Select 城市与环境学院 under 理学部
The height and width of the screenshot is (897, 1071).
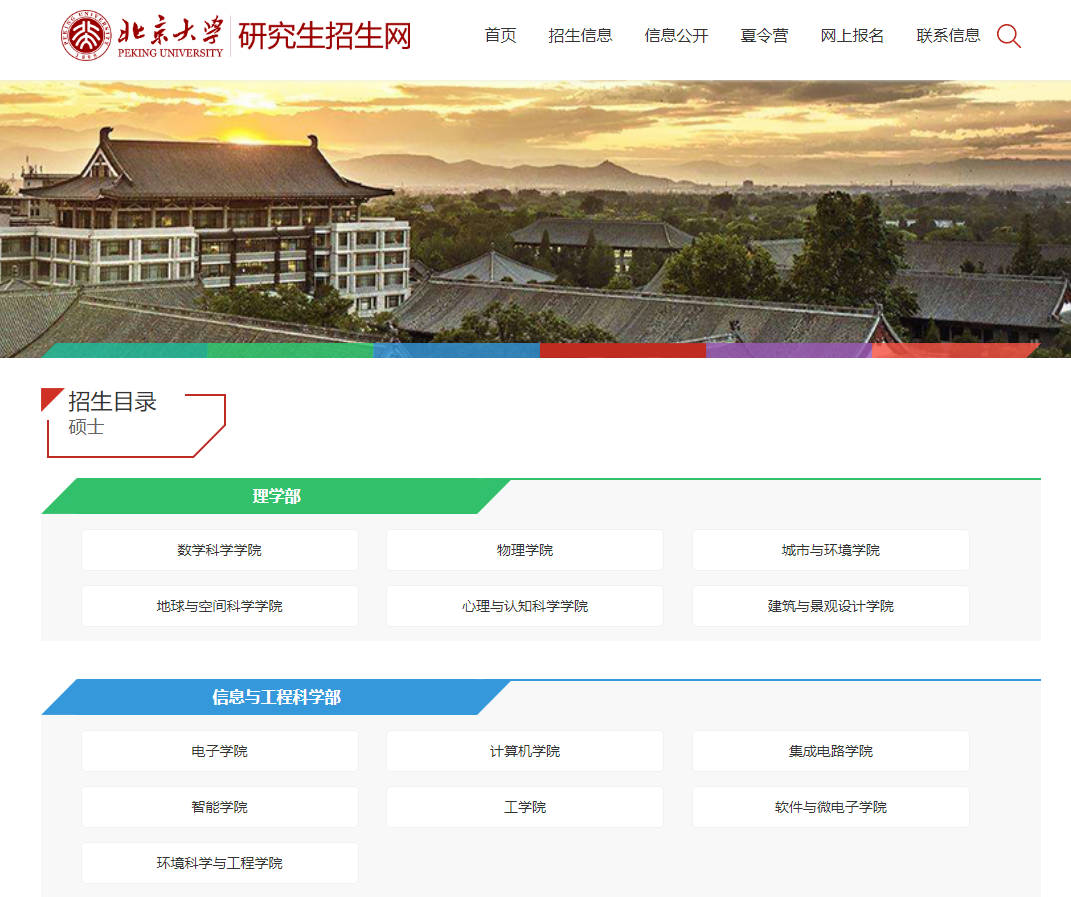pyautogui.click(x=830, y=550)
